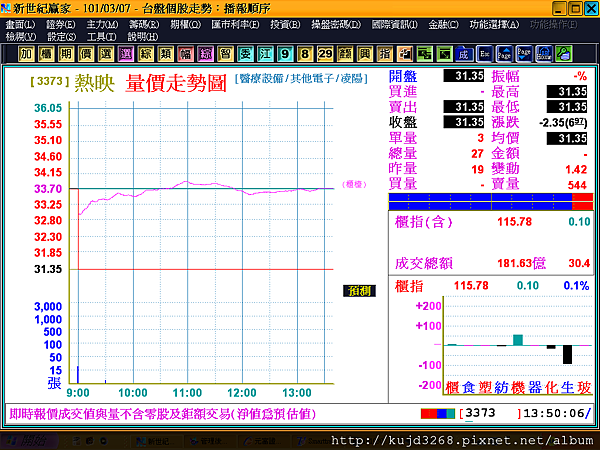The width and height of the screenshot is (600, 450).
Task: Open the 國際資訊(I) menu
Action: pos(395,24)
